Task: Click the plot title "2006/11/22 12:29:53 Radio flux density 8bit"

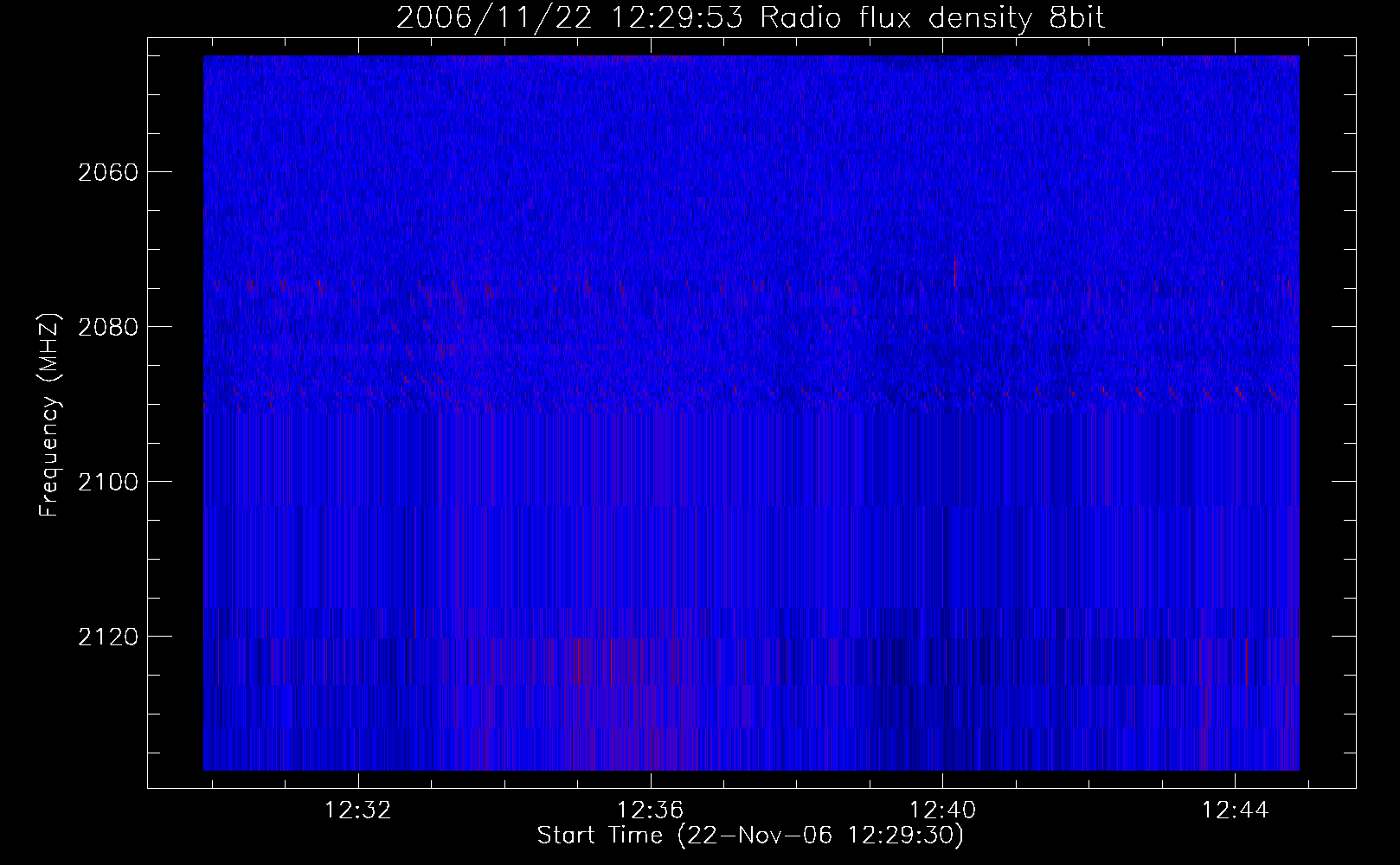Action: (x=751, y=17)
